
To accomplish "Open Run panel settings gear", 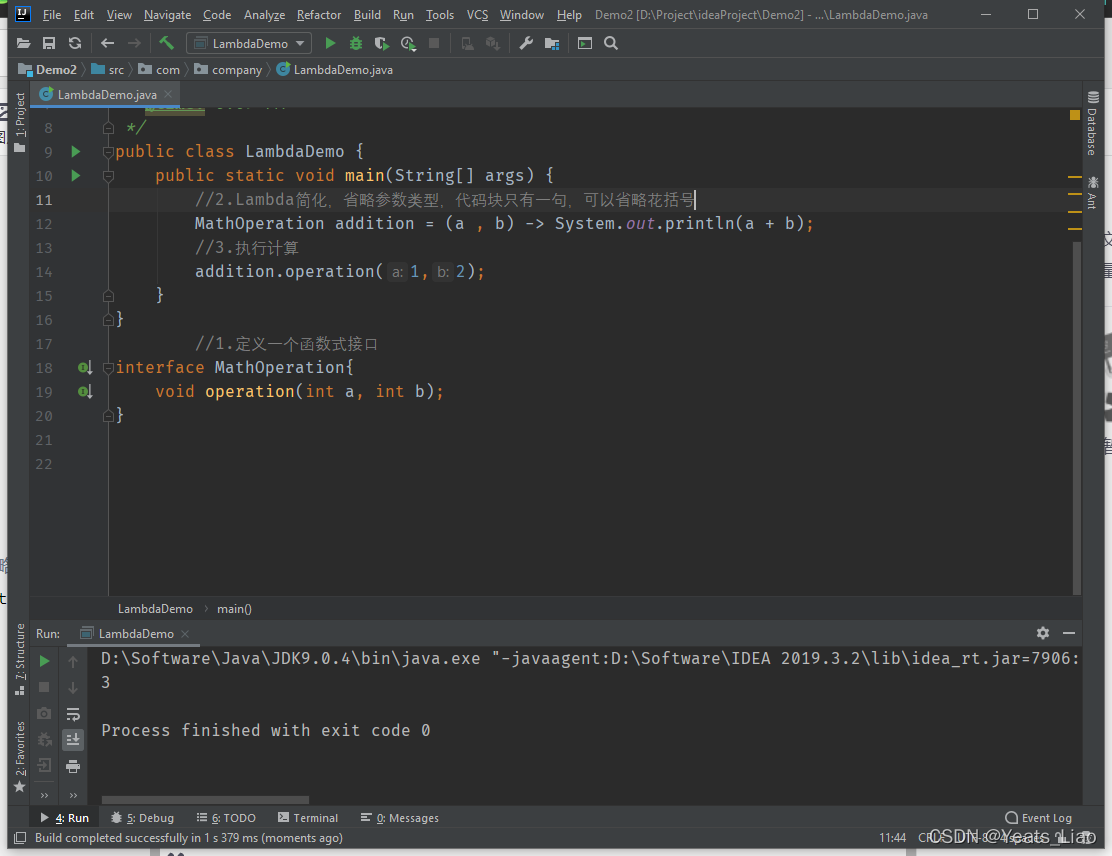I will point(1042,633).
